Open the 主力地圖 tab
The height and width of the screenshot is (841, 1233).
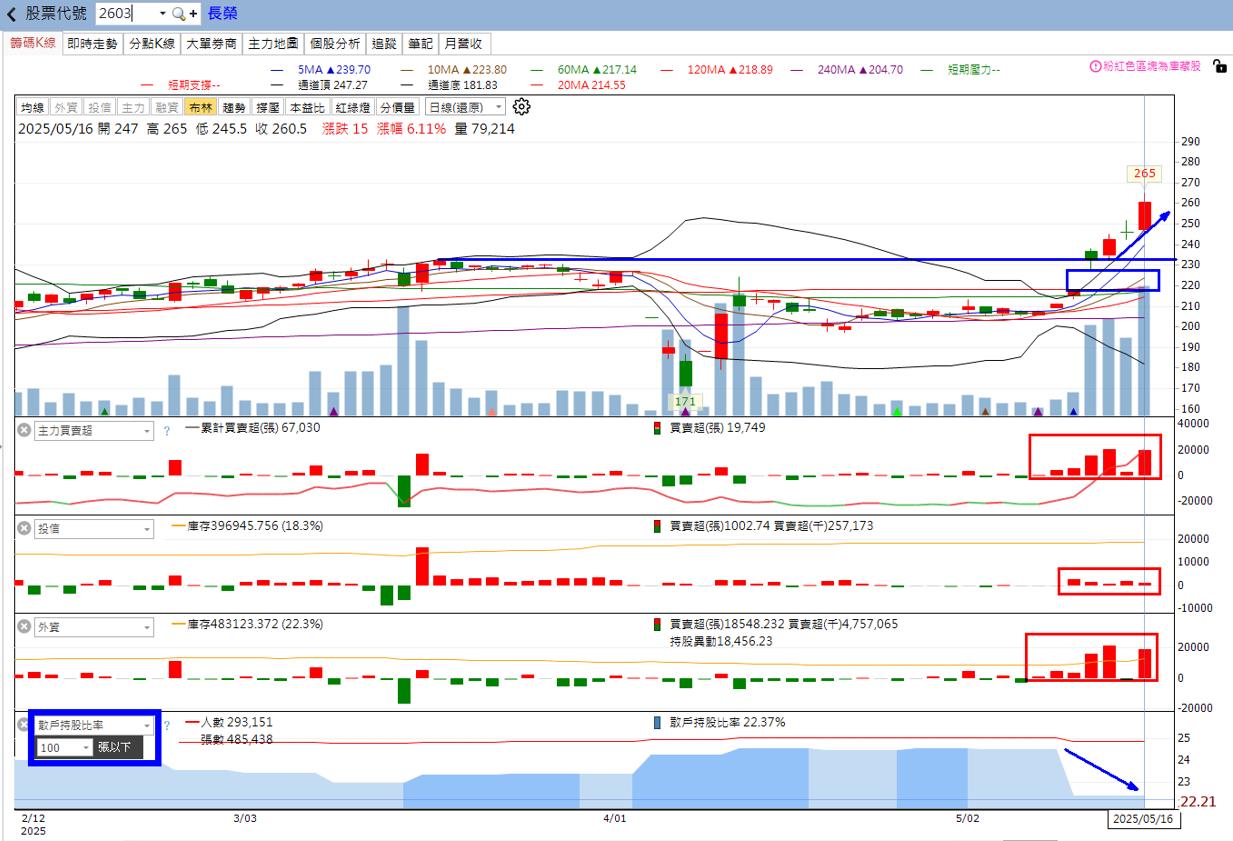pos(273,44)
